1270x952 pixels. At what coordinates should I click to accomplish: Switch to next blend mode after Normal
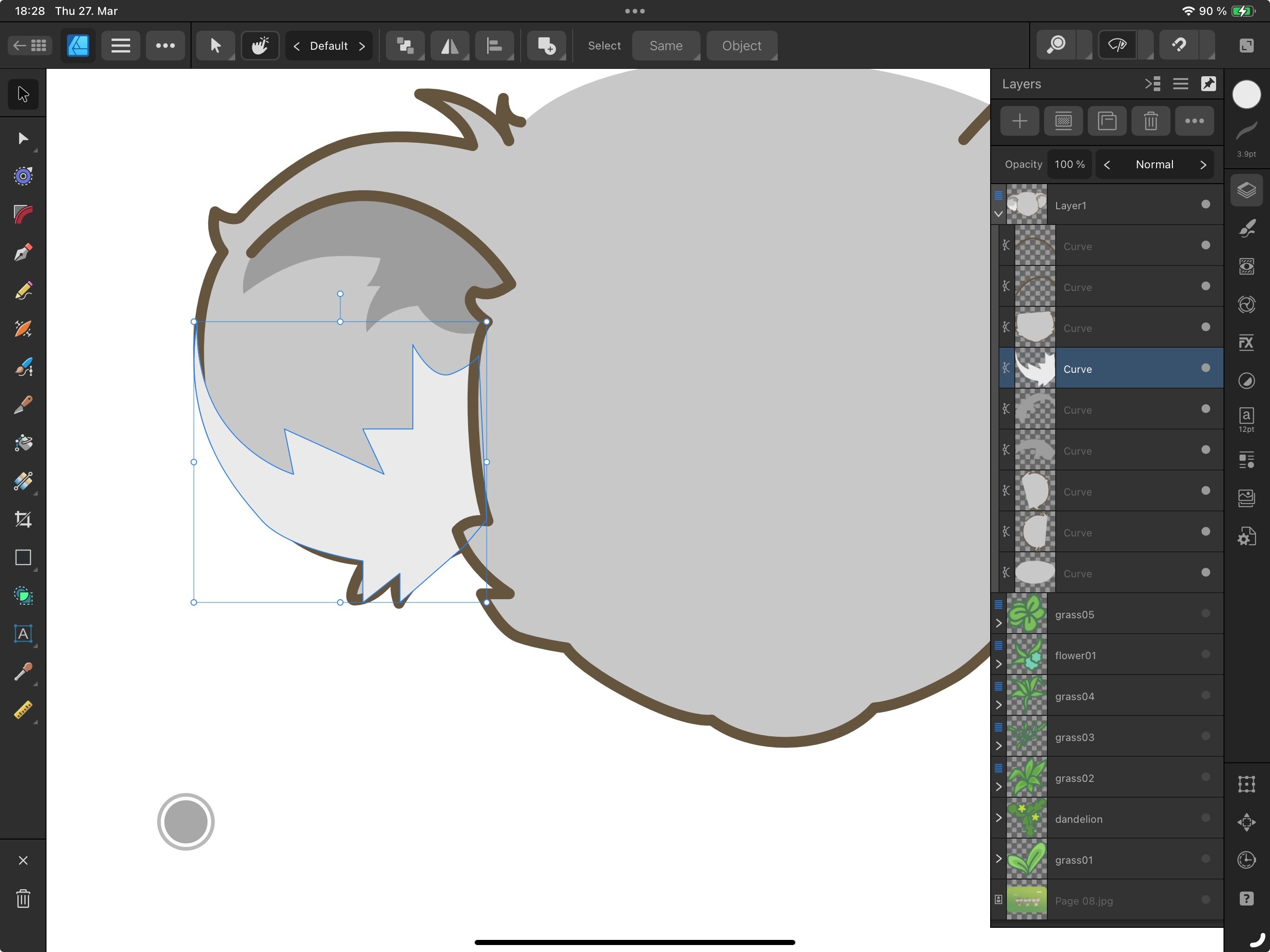(1203, 165)
